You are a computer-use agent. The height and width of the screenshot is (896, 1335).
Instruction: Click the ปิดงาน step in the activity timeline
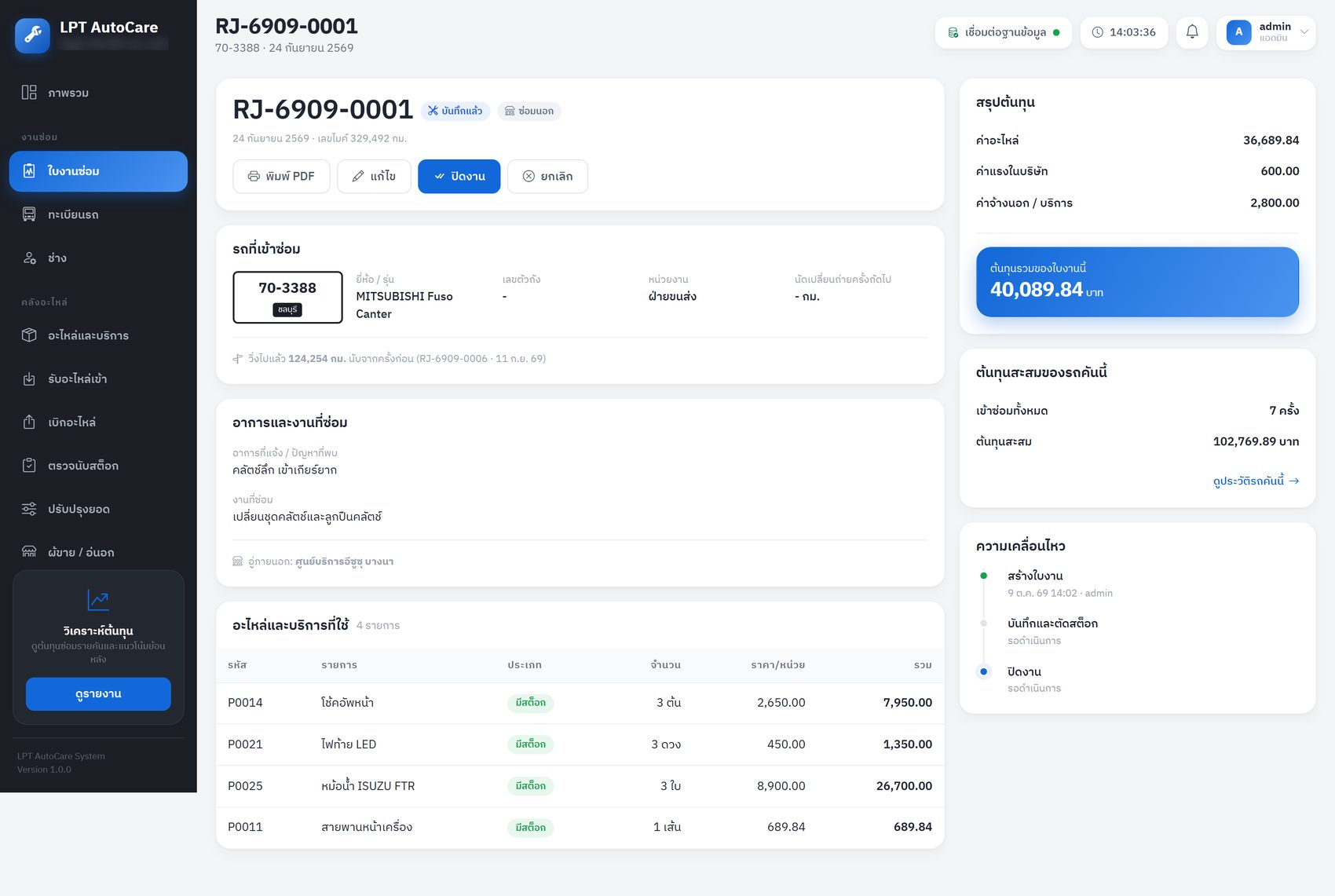pyautogui.click(x=1024, y=672)
